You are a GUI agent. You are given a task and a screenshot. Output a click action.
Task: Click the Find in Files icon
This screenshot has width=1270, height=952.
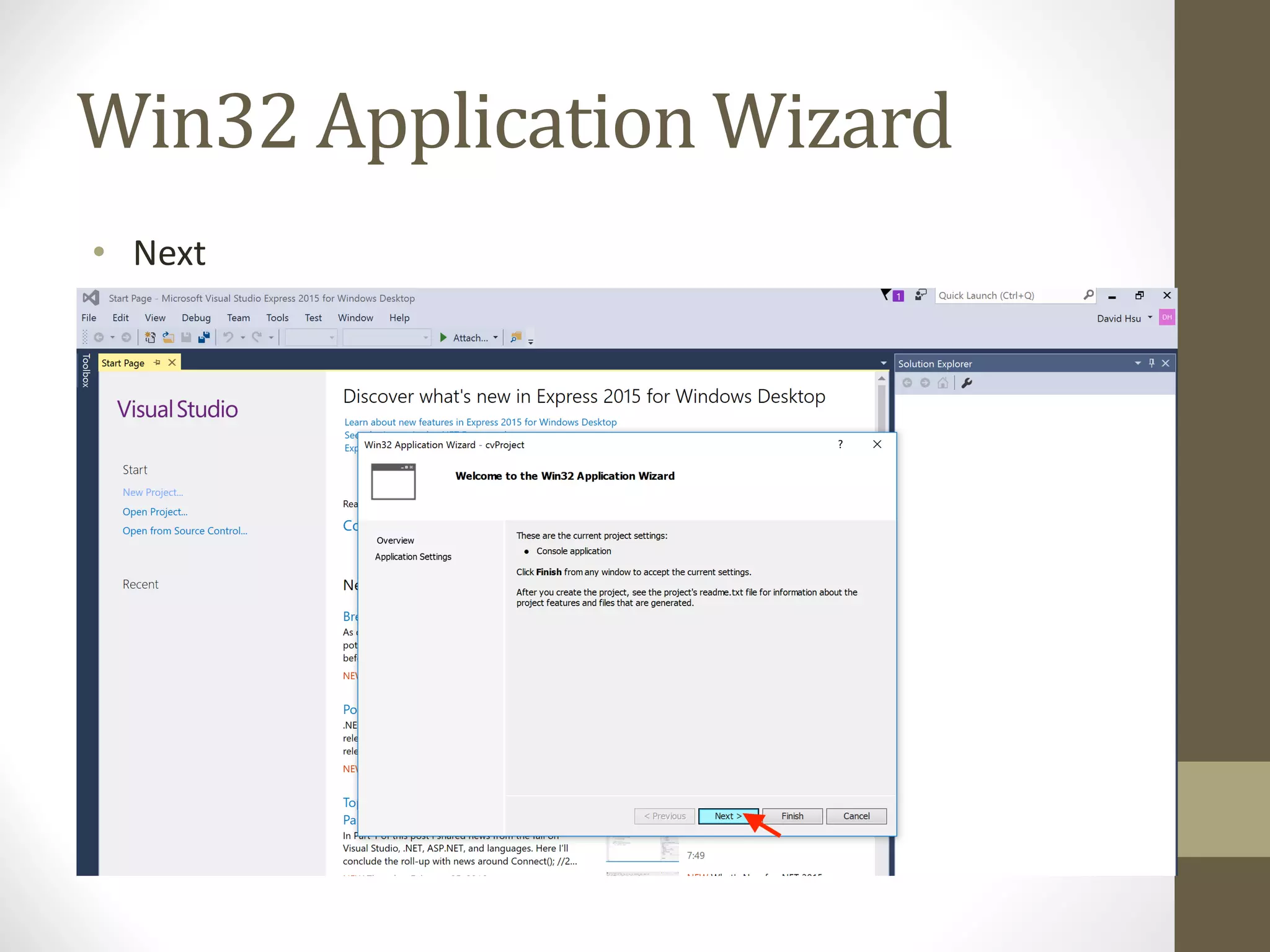(515, 337)
